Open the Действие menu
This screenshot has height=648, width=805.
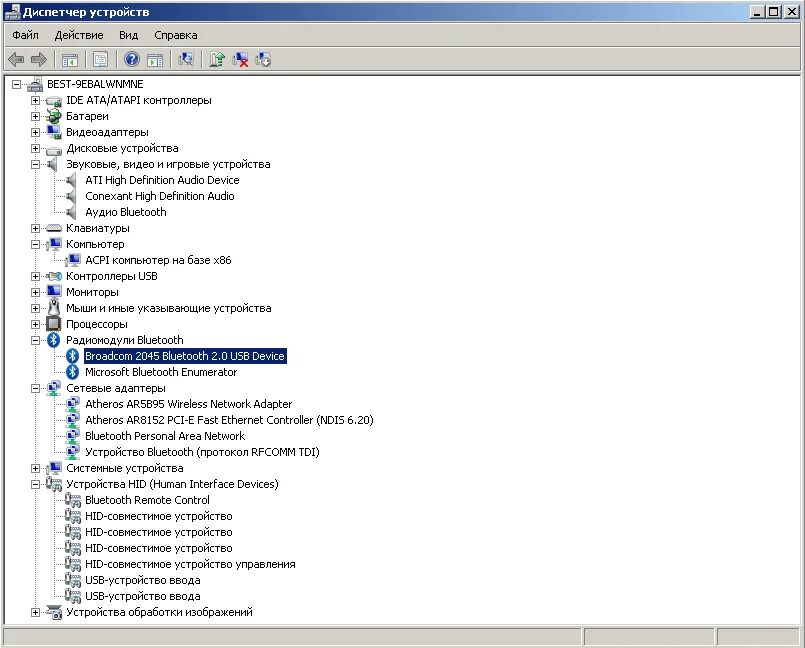(79, 35)
